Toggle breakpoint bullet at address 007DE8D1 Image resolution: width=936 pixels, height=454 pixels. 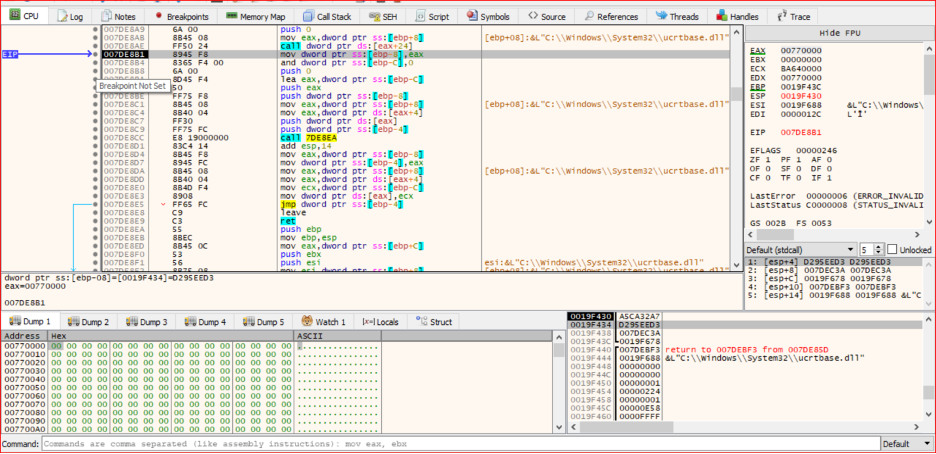(x=96, y=146)
